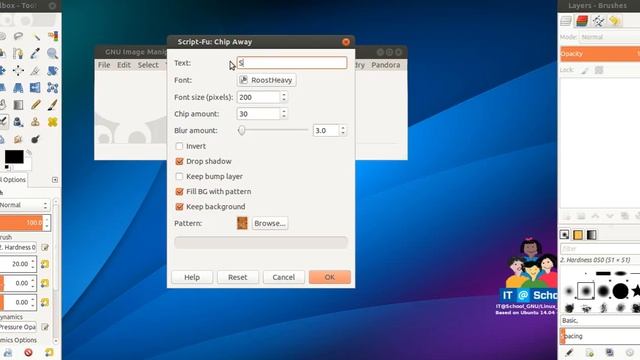The image size is (640, 360).
Task: Edit the Pressure Opacity dynamics icon
Action: coord(45,327)
